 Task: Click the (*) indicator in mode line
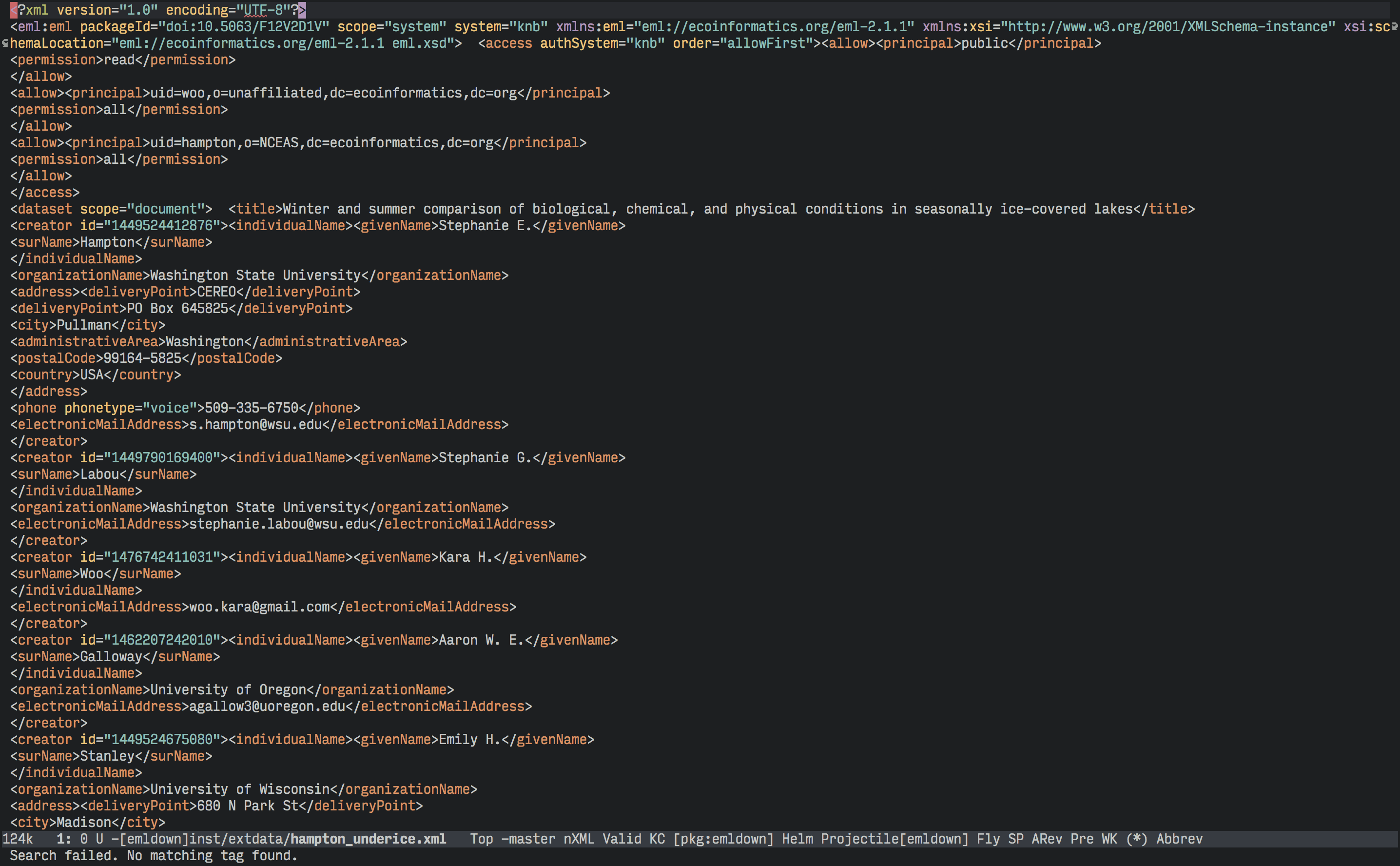click(x=1137, y=839)
